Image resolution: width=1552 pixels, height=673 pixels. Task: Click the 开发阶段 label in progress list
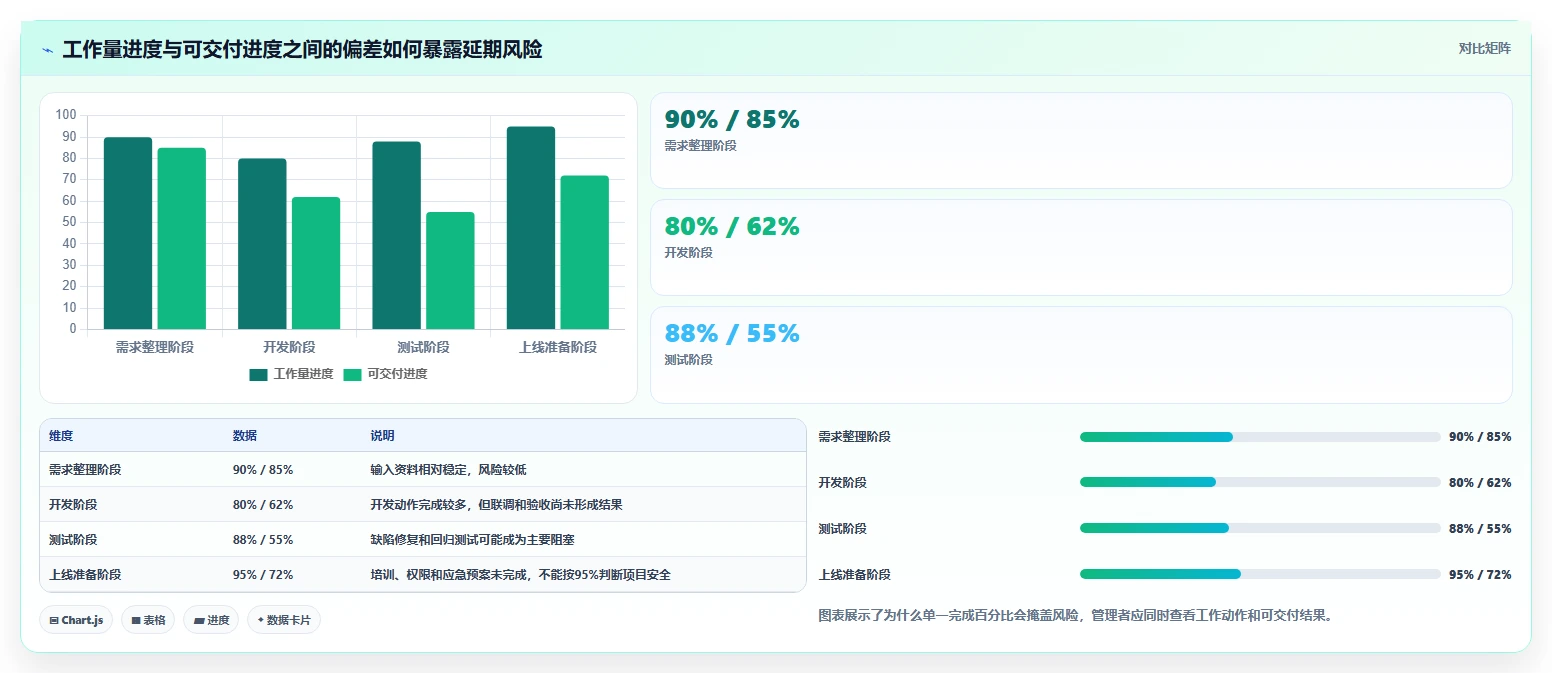(x=843, y=482)
